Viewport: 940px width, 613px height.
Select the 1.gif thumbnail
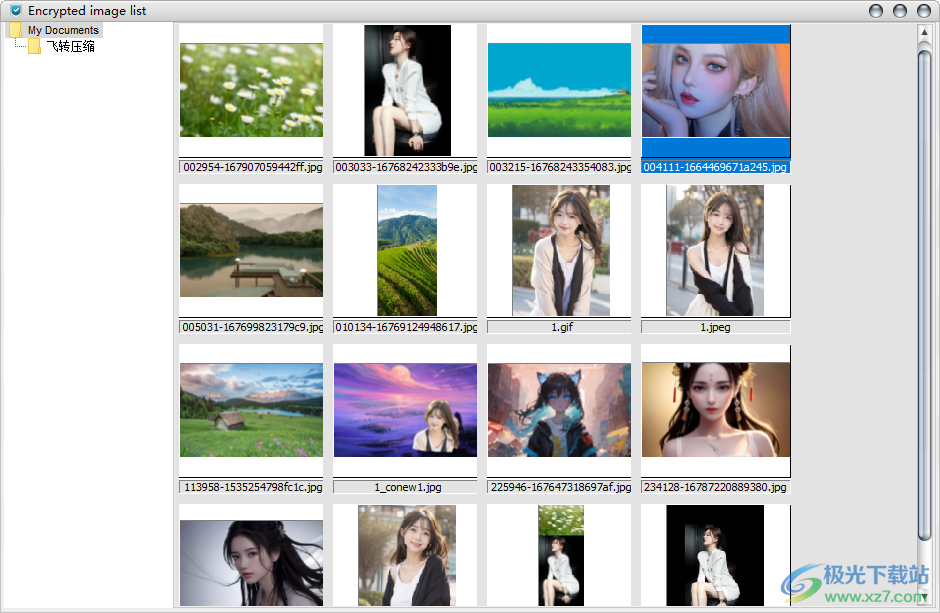tap(559, 249)
